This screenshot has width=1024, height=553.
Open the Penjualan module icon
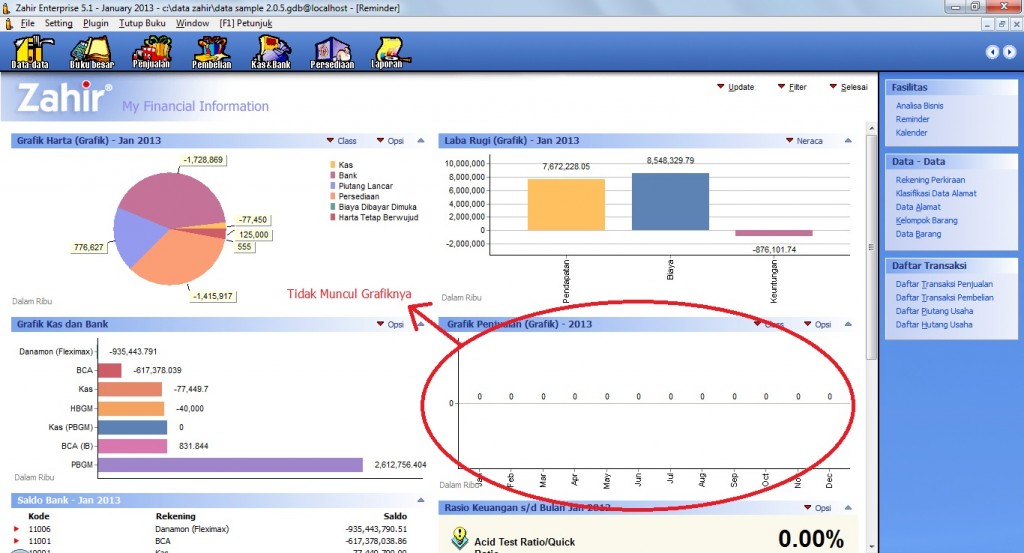pos(151,51)
